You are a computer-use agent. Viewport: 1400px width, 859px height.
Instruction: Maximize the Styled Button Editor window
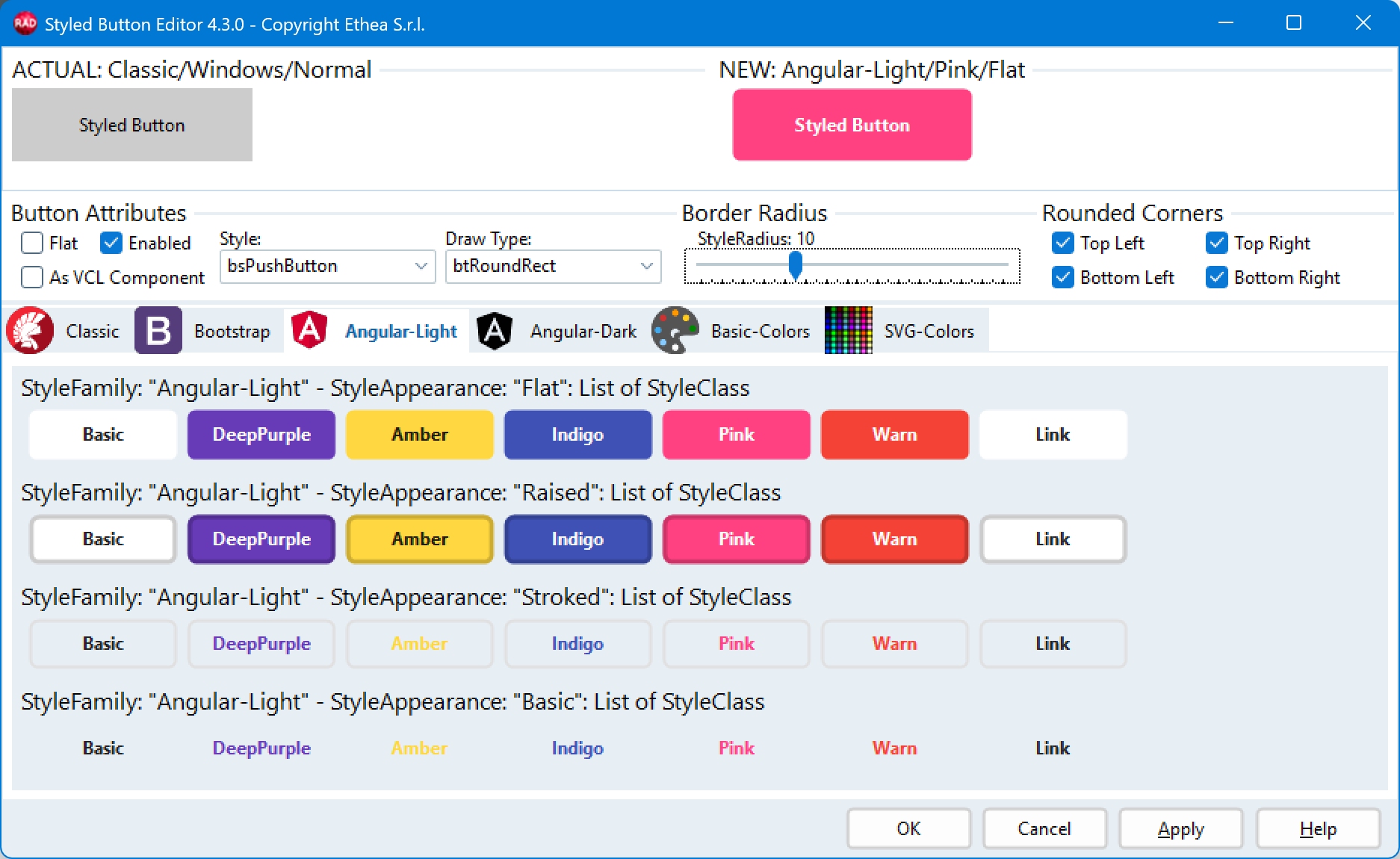1294,23
